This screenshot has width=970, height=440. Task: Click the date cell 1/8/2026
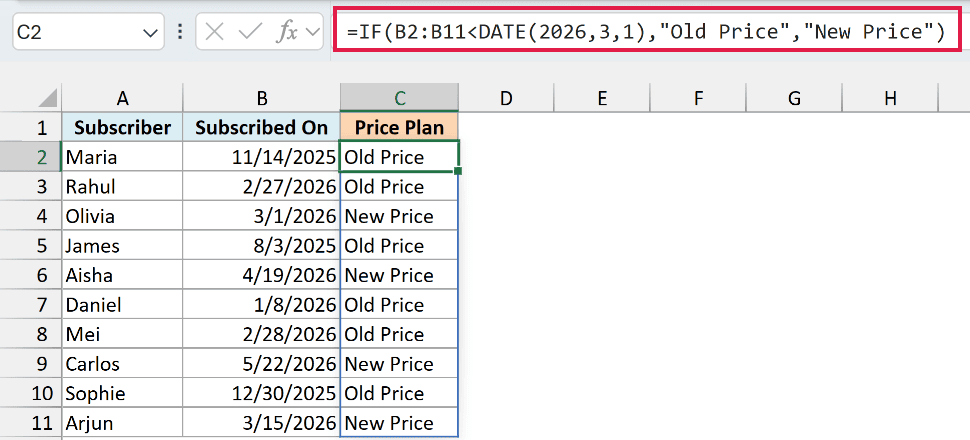click(262, 304)
